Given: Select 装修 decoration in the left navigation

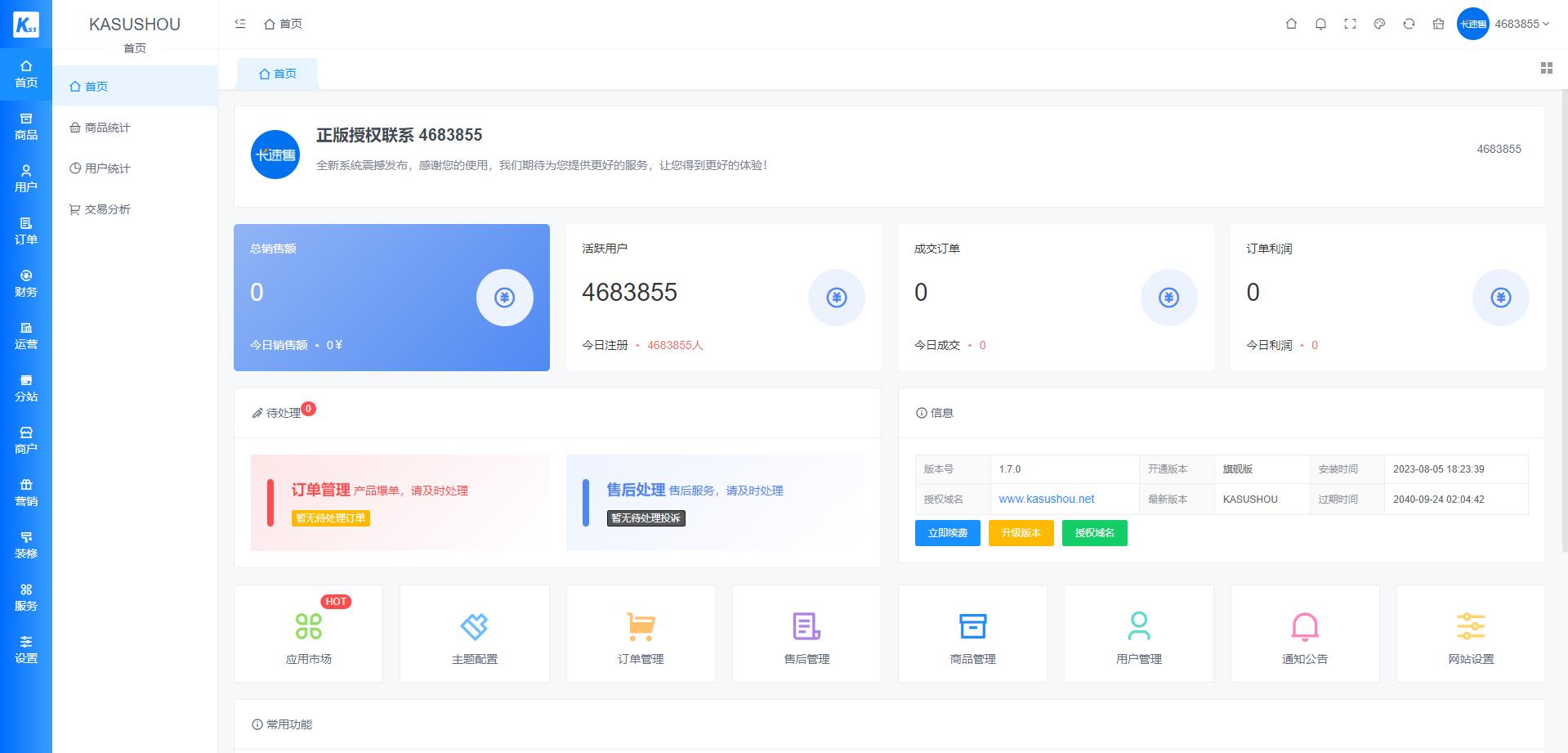Looking at the screenshot, I should pyautogui.click(x=26, y=545).
